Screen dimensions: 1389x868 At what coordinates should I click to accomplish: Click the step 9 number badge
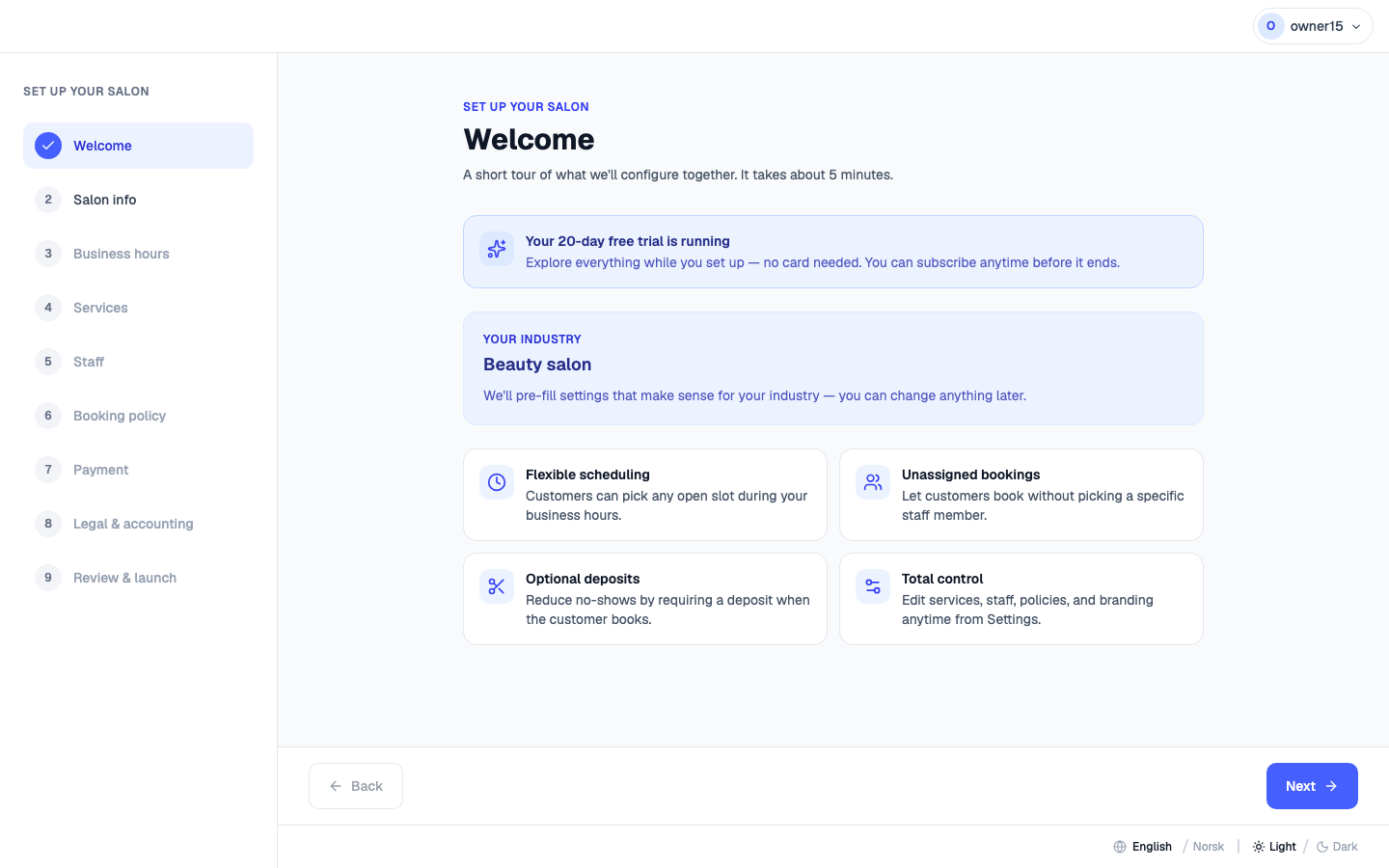48,578
